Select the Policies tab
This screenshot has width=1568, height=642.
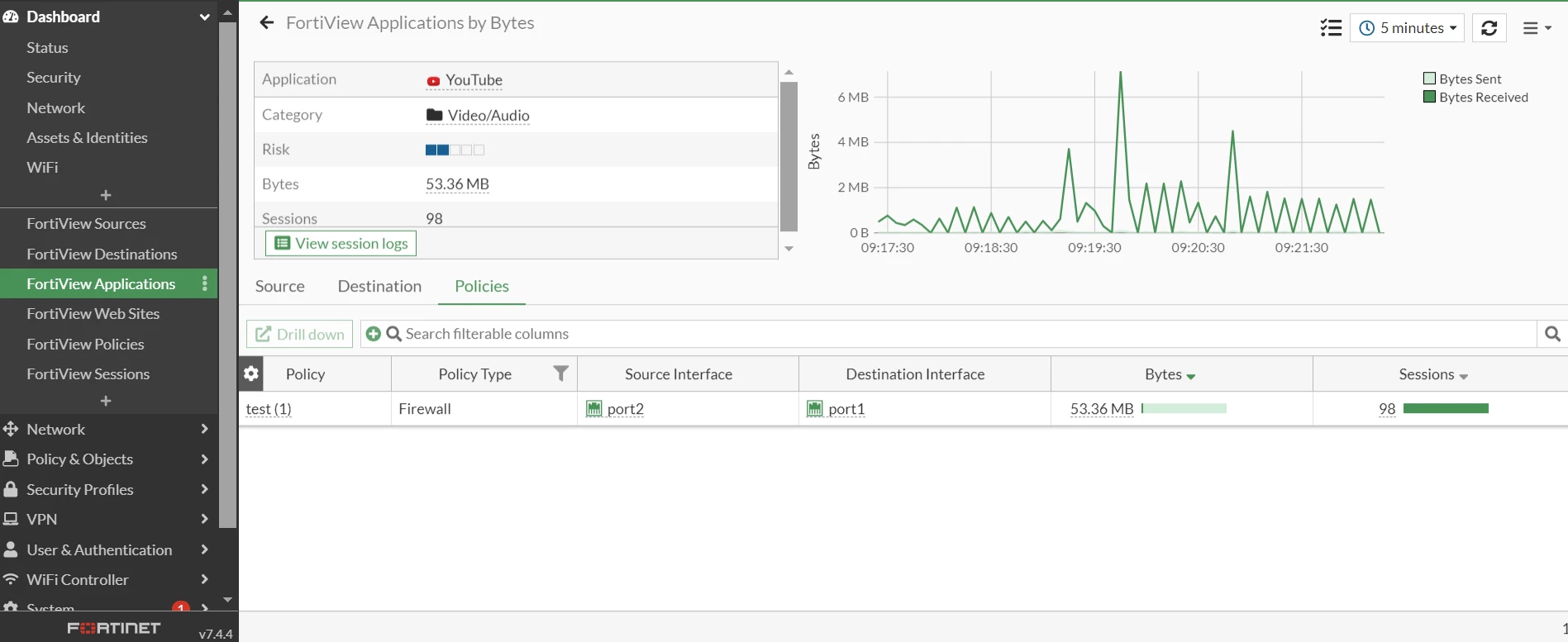coord(482,286)
